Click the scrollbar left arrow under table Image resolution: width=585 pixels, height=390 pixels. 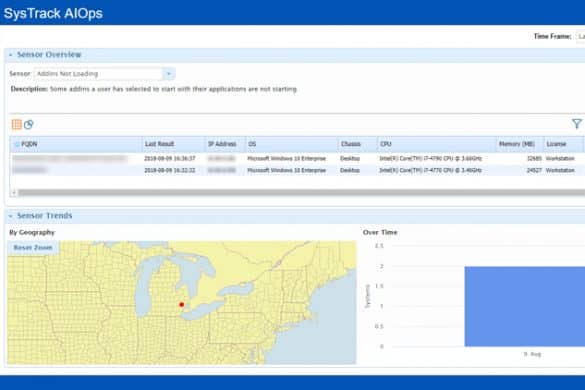(x=14, y=193)
